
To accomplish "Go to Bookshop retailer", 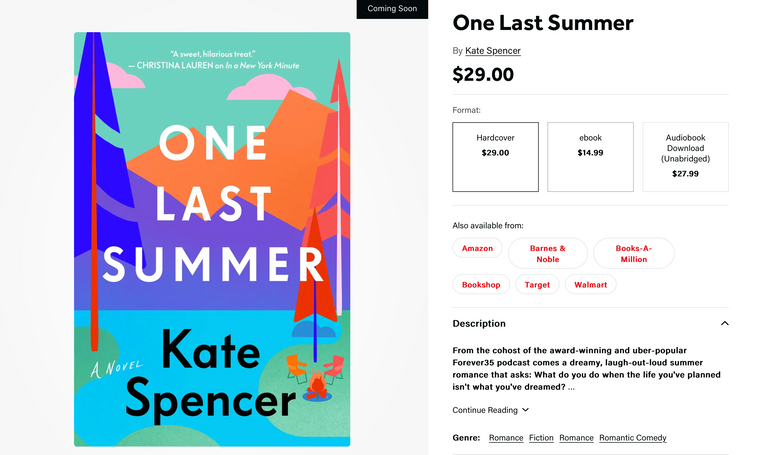I will [x=481, y=285].
